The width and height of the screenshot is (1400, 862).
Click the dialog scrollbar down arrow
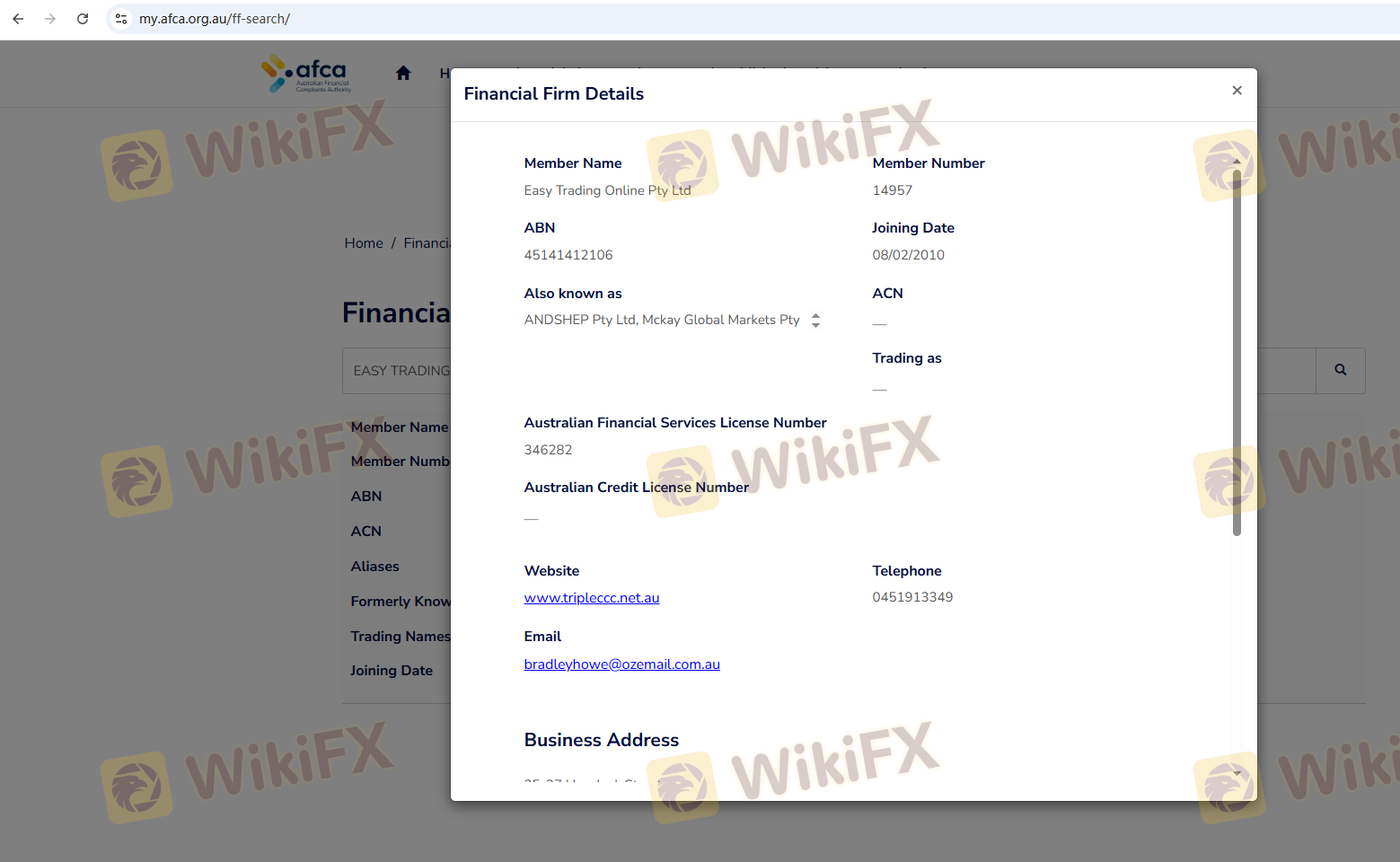click(x=1237, y=773)
